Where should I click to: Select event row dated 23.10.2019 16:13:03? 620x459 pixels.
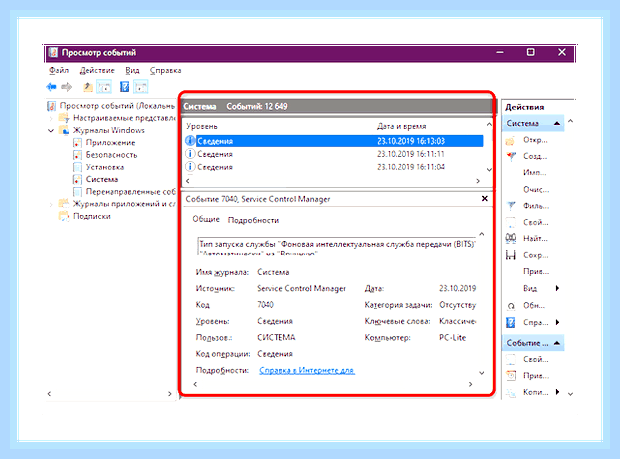coord(334,141)
